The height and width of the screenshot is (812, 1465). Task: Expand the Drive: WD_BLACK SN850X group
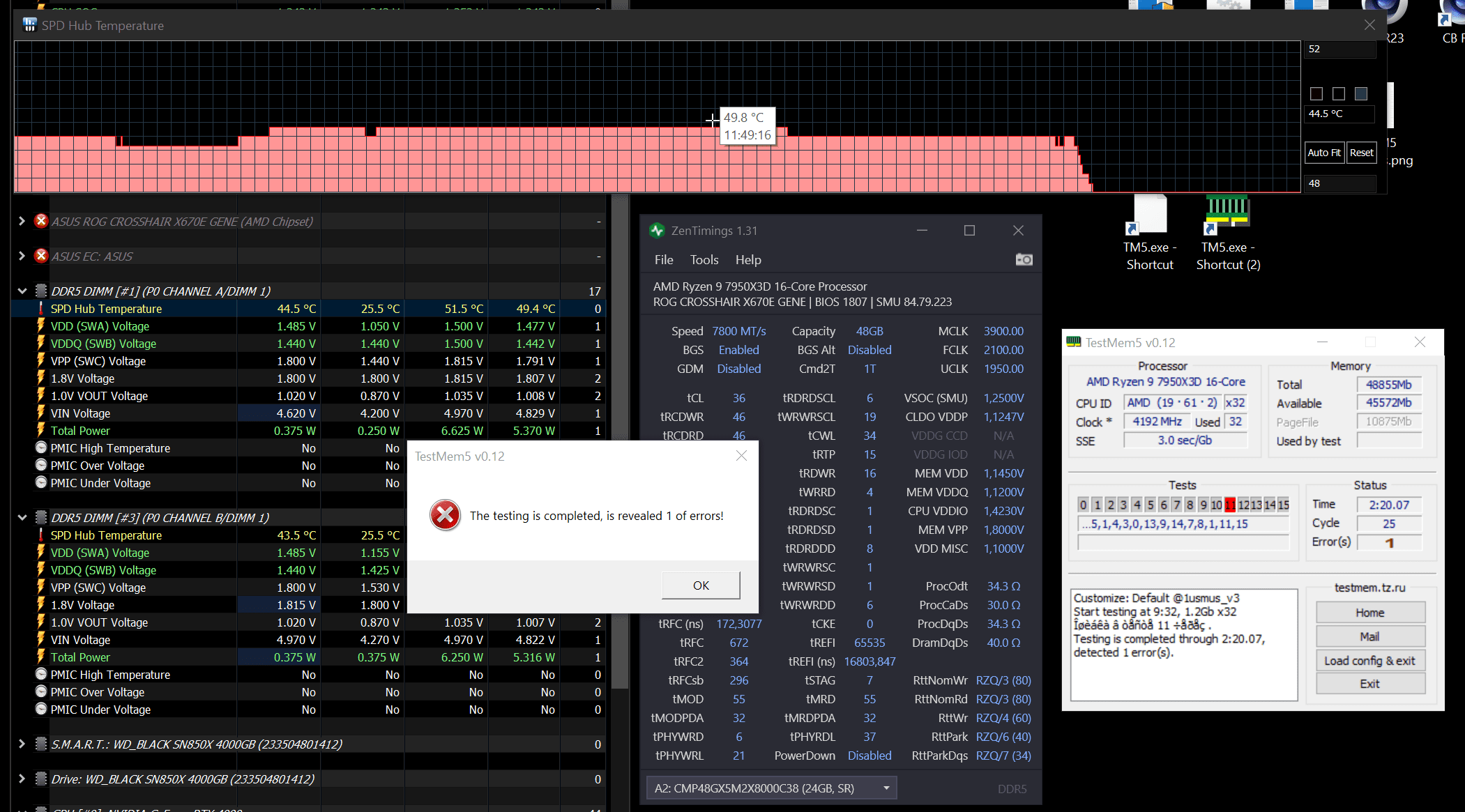[x=22, y=779]
